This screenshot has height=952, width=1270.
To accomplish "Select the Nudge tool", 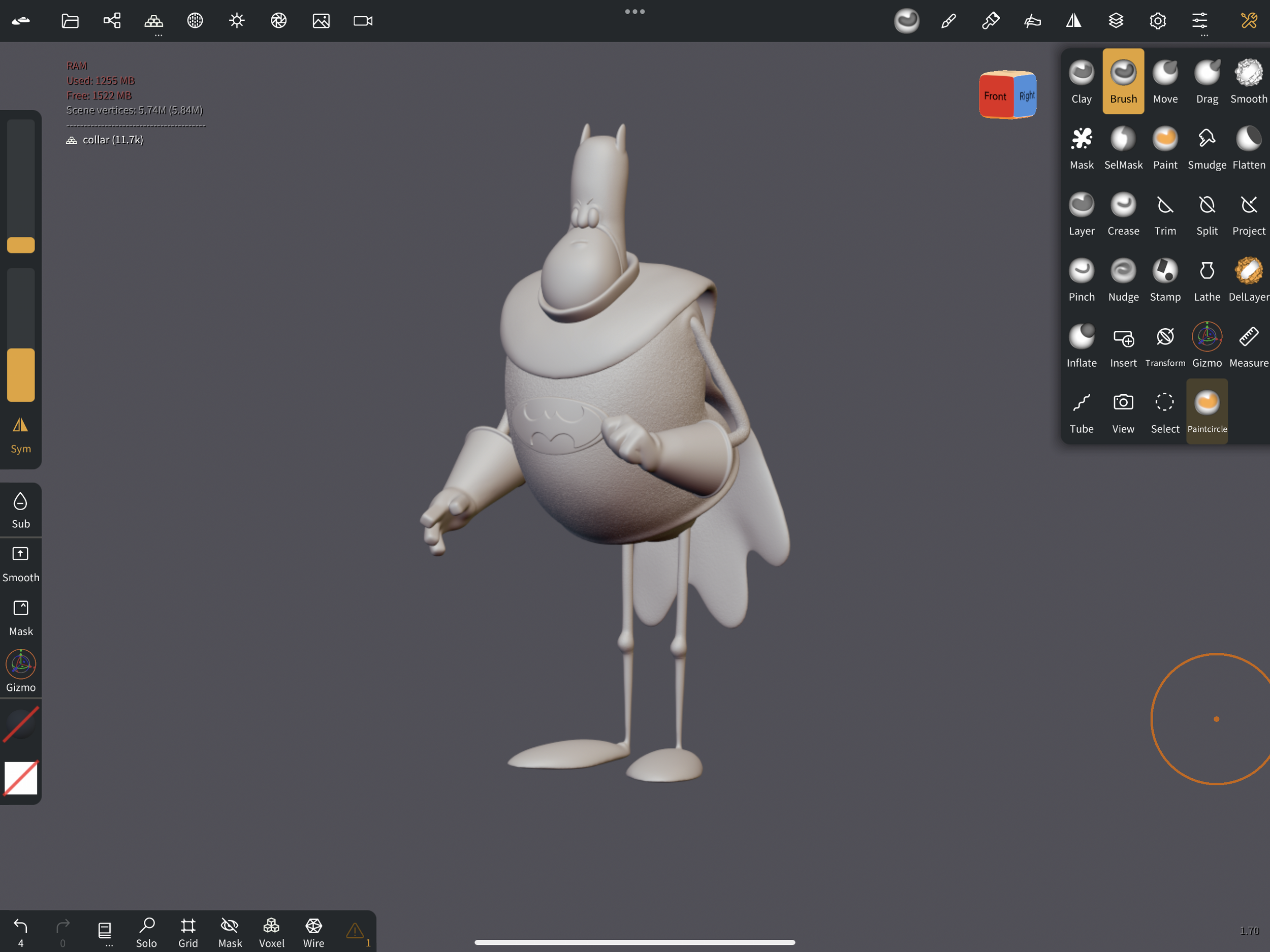I will 1123,279.
